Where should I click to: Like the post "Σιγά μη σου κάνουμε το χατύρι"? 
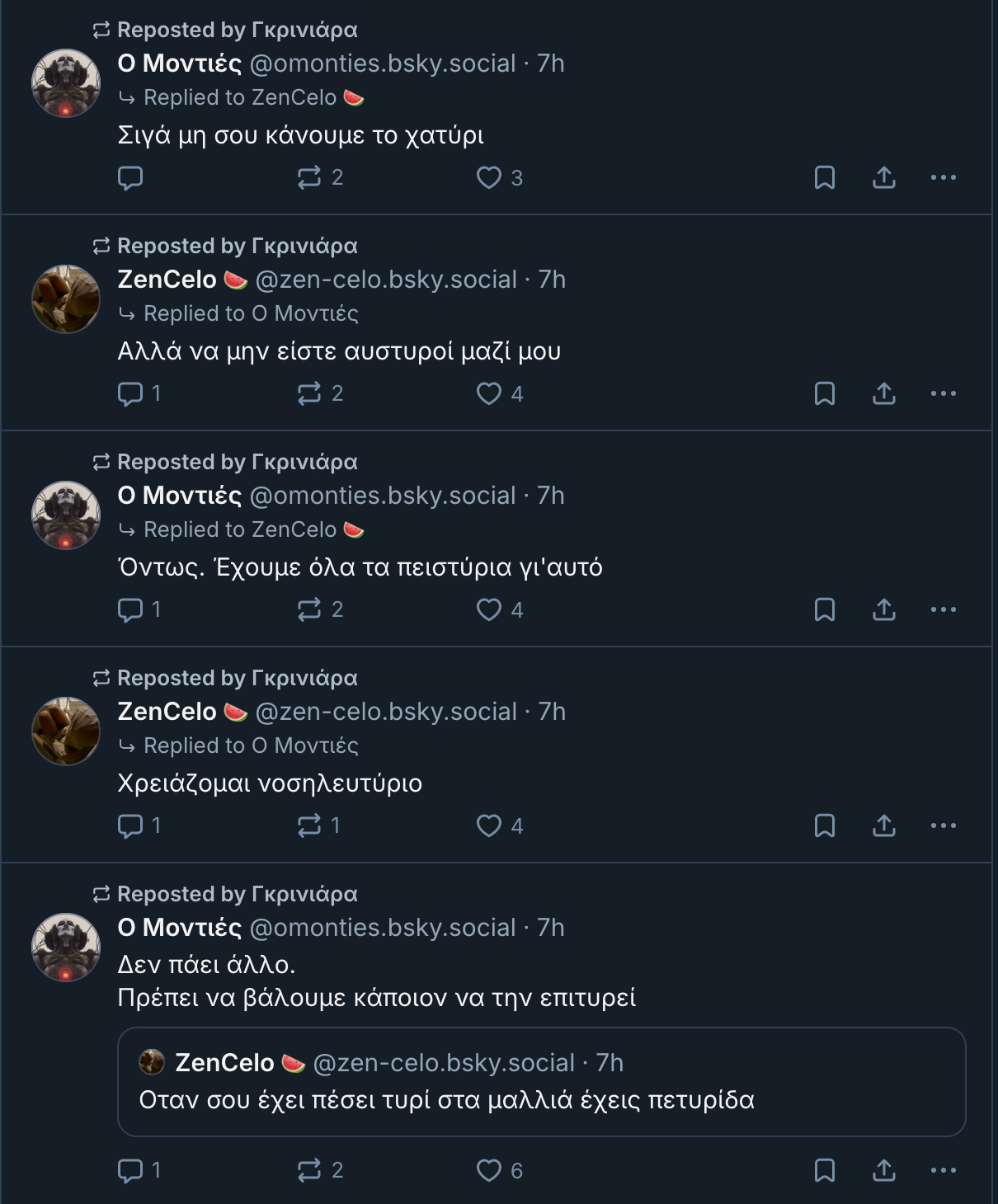[489, 177]
